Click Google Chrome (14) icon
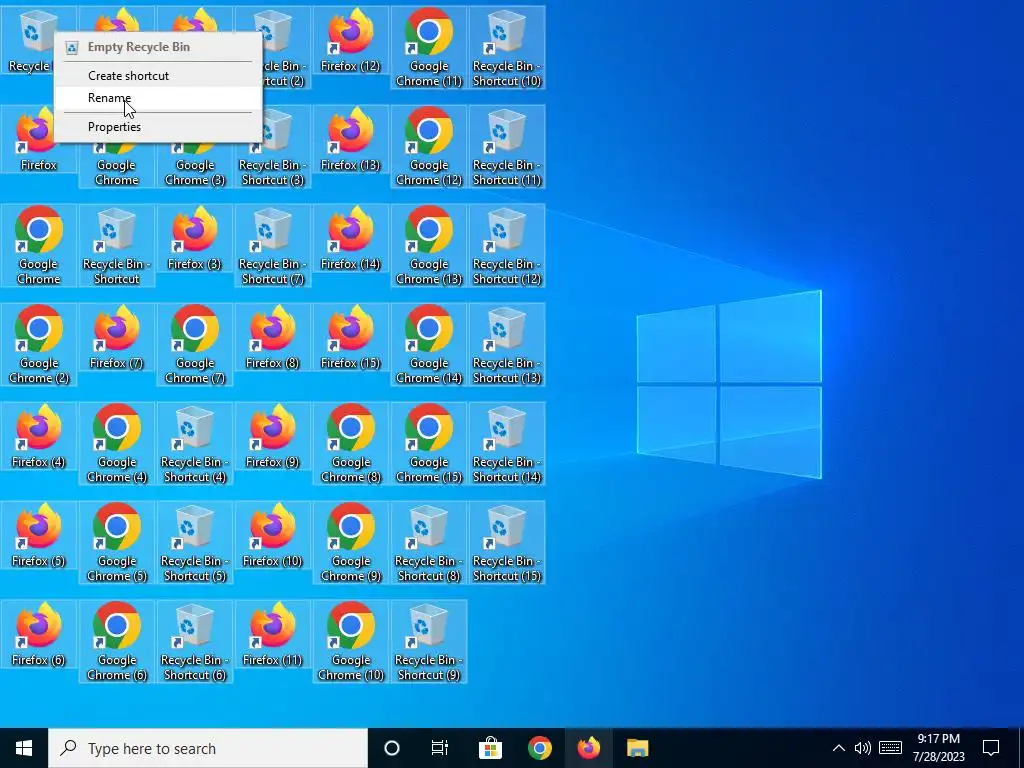The image size is (1024, 768). [428, 345]
